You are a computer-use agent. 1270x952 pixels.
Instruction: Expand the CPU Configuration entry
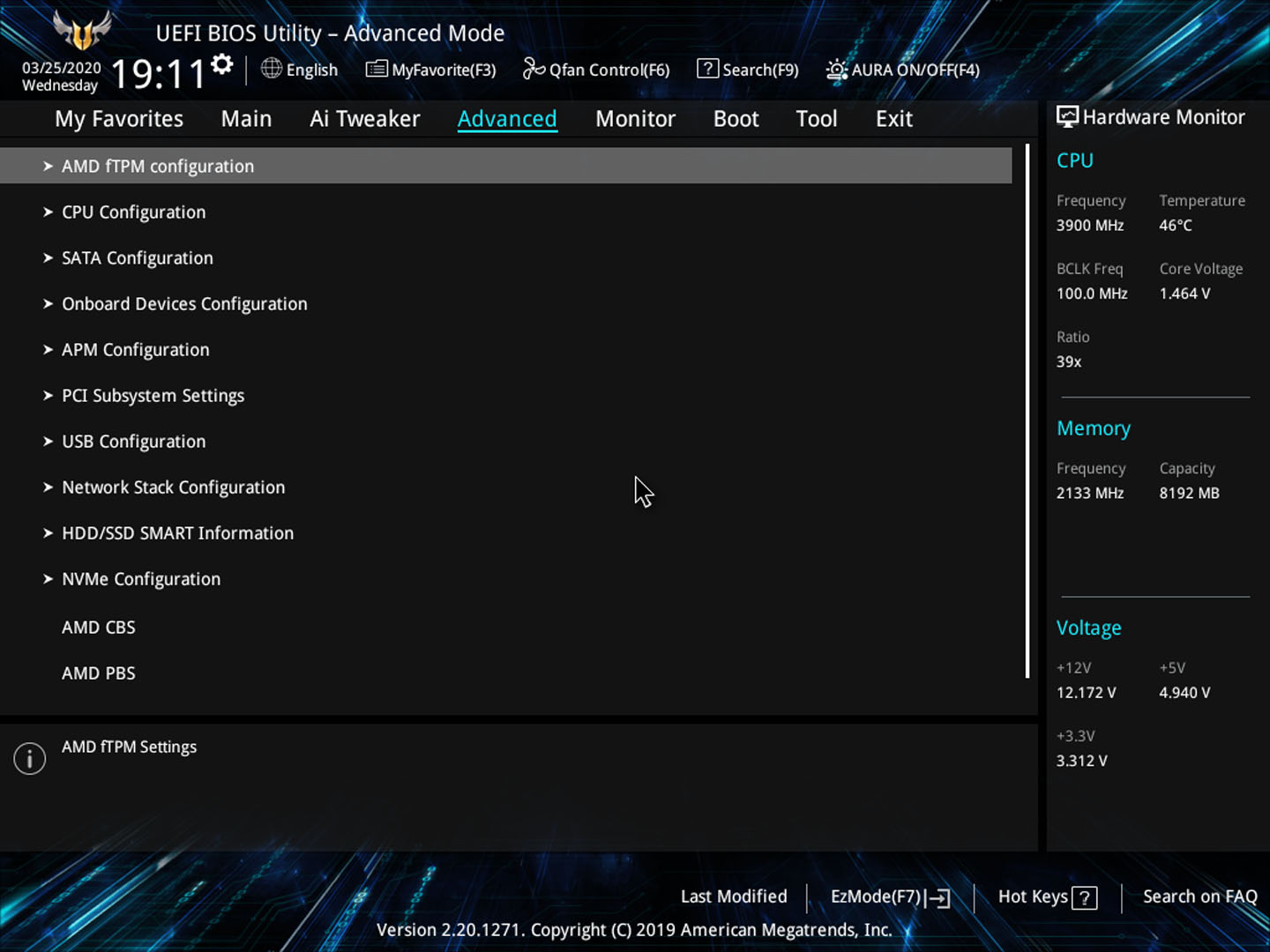[x=133, y=212]
